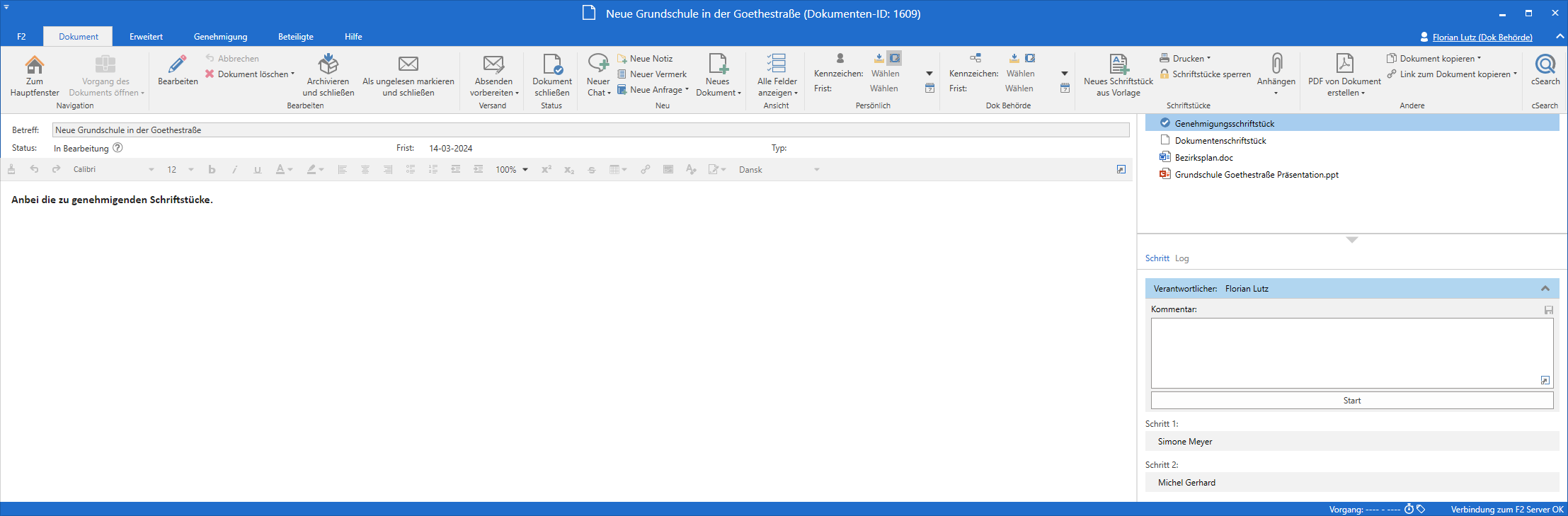Collapse the Verantwortlicher Florian Lutz panel
The width and height of the screenshot is (1568, 516).
click(1545, 289)
